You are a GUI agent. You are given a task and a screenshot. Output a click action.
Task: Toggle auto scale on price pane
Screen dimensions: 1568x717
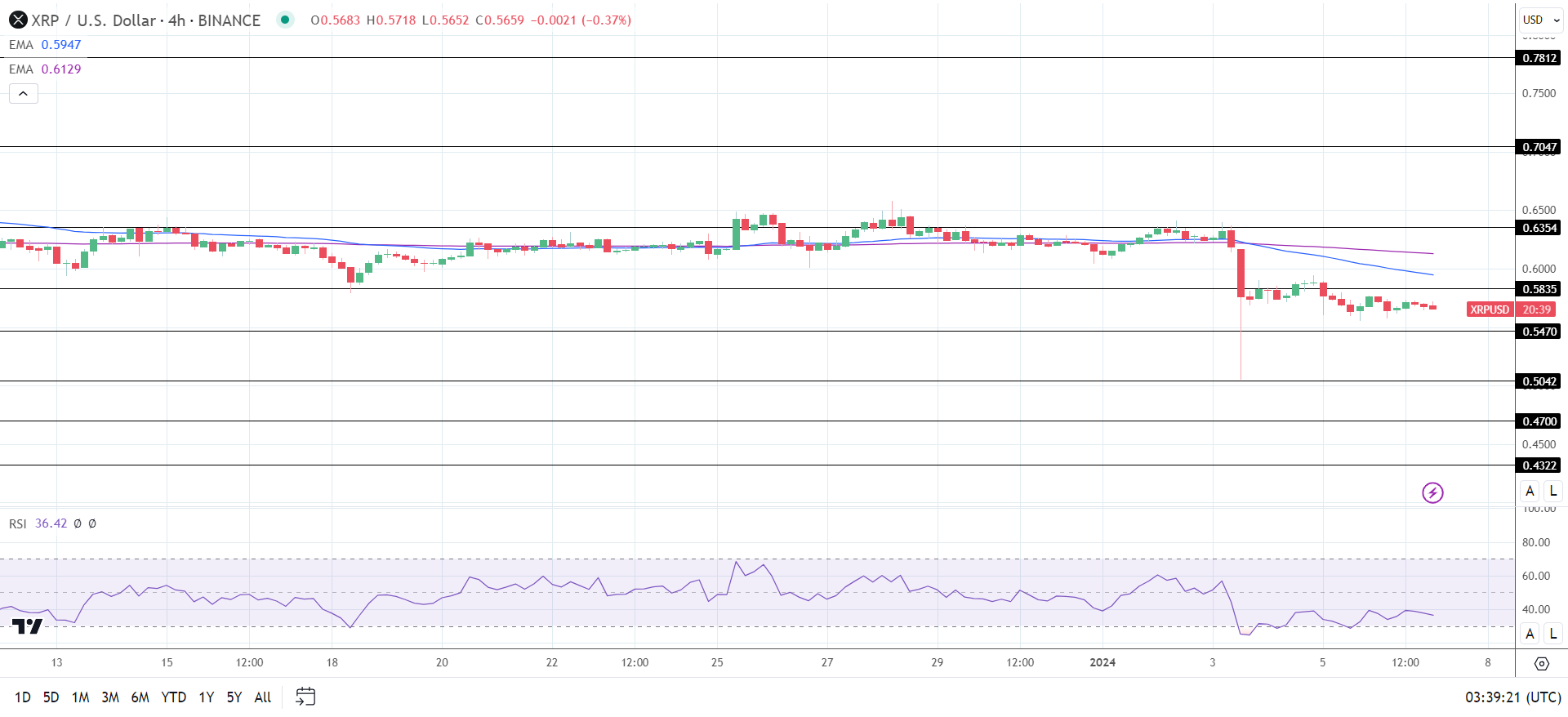pos(1530,491)
